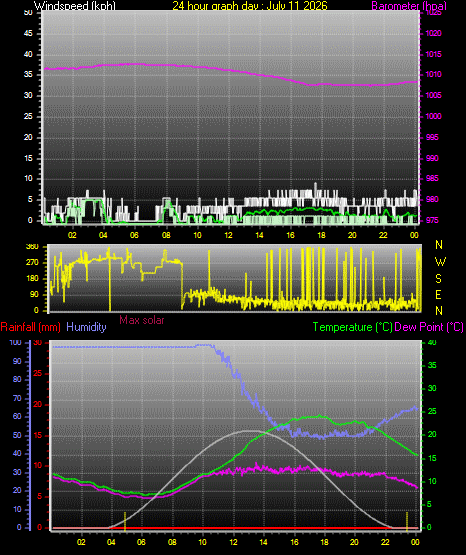Viewport: 466px width, 555px height.
Task: Click the upper N compass label
Action: [x=439, y=245]
